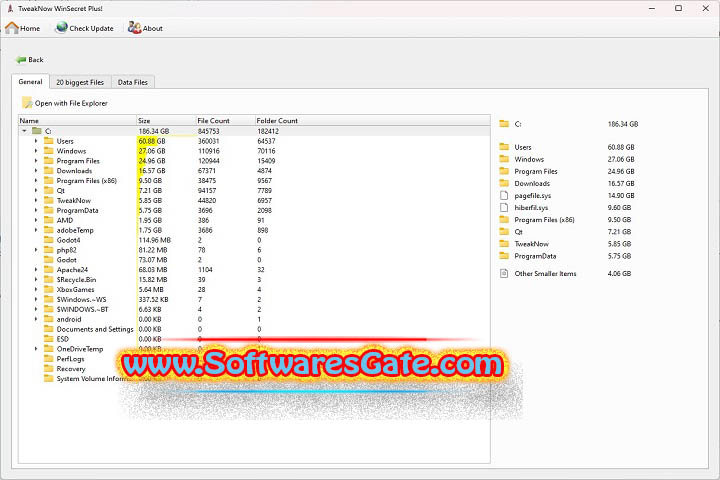Sort by the Name column header
720x480 pixels.
(77, 120)
